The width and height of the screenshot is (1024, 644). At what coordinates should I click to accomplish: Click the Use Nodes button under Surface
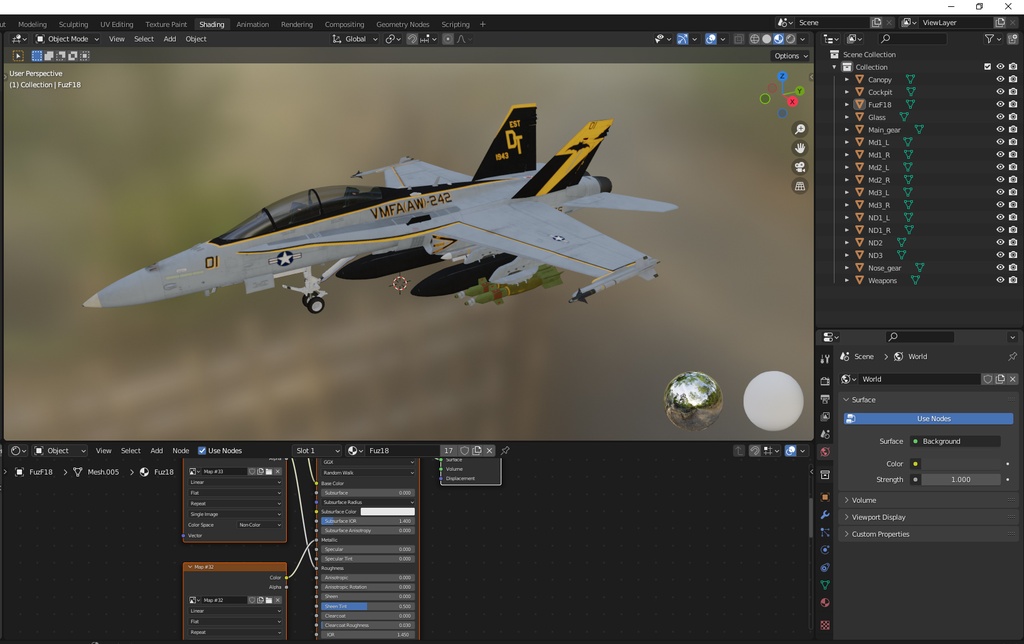(931, 418)
